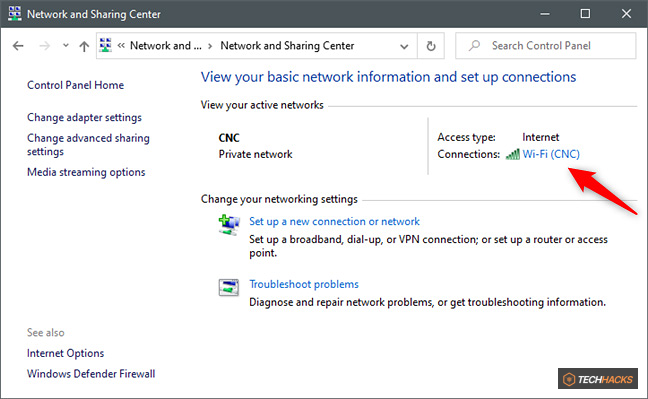Select 'Network and ...' breadcrumb

[166, 45]
